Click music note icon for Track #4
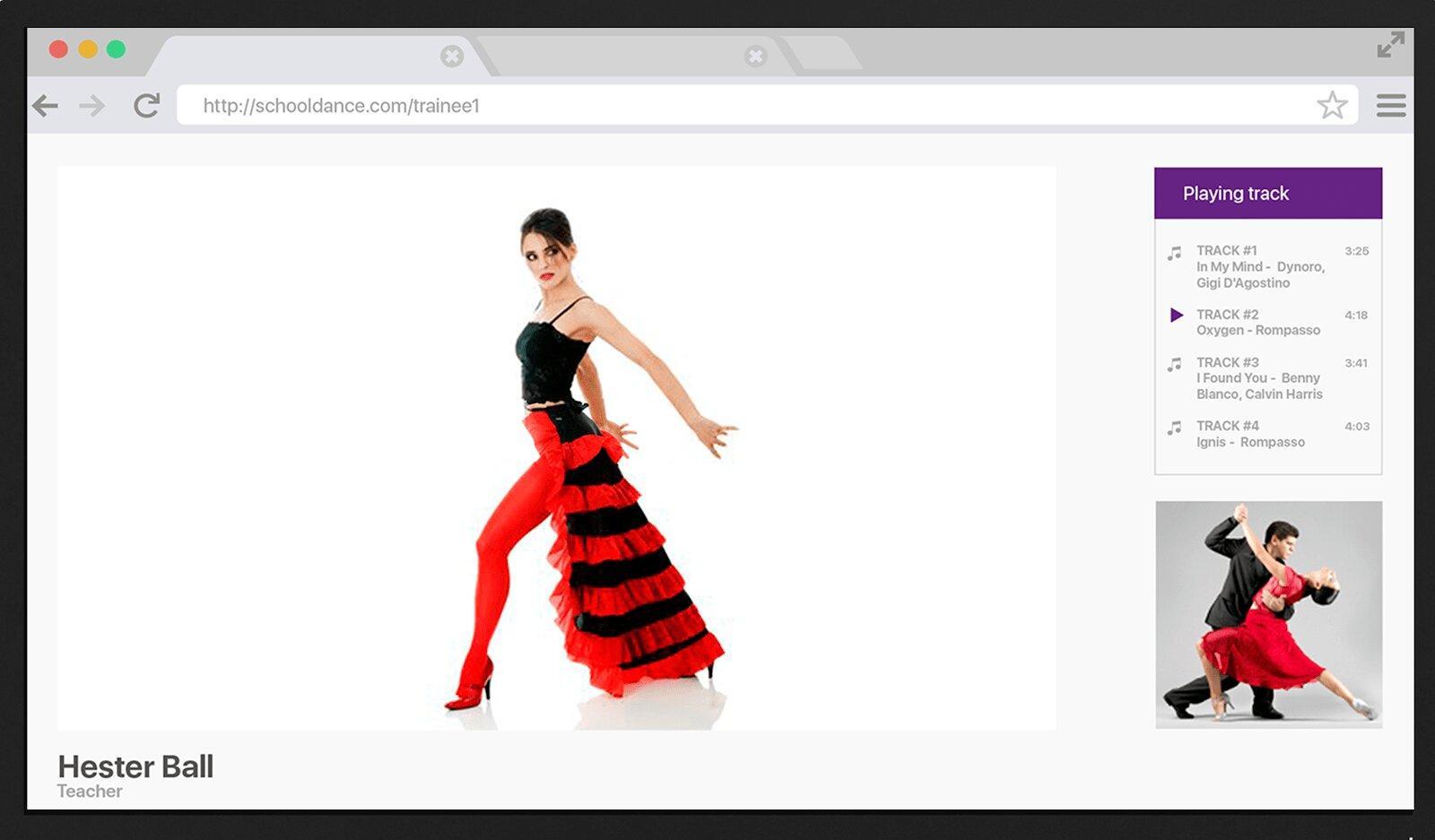 point(1174,429)
